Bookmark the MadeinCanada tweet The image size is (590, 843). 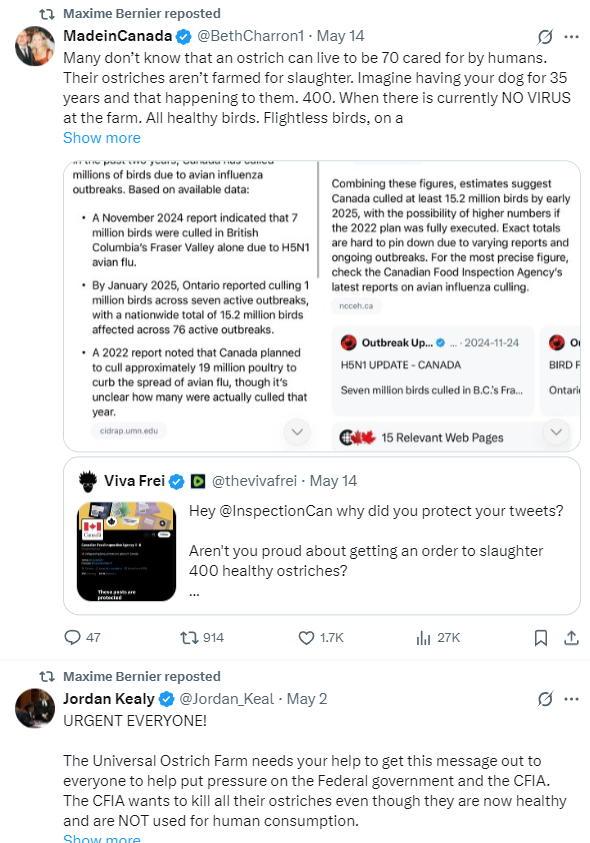pyautogui.click(x=541, y=638)
